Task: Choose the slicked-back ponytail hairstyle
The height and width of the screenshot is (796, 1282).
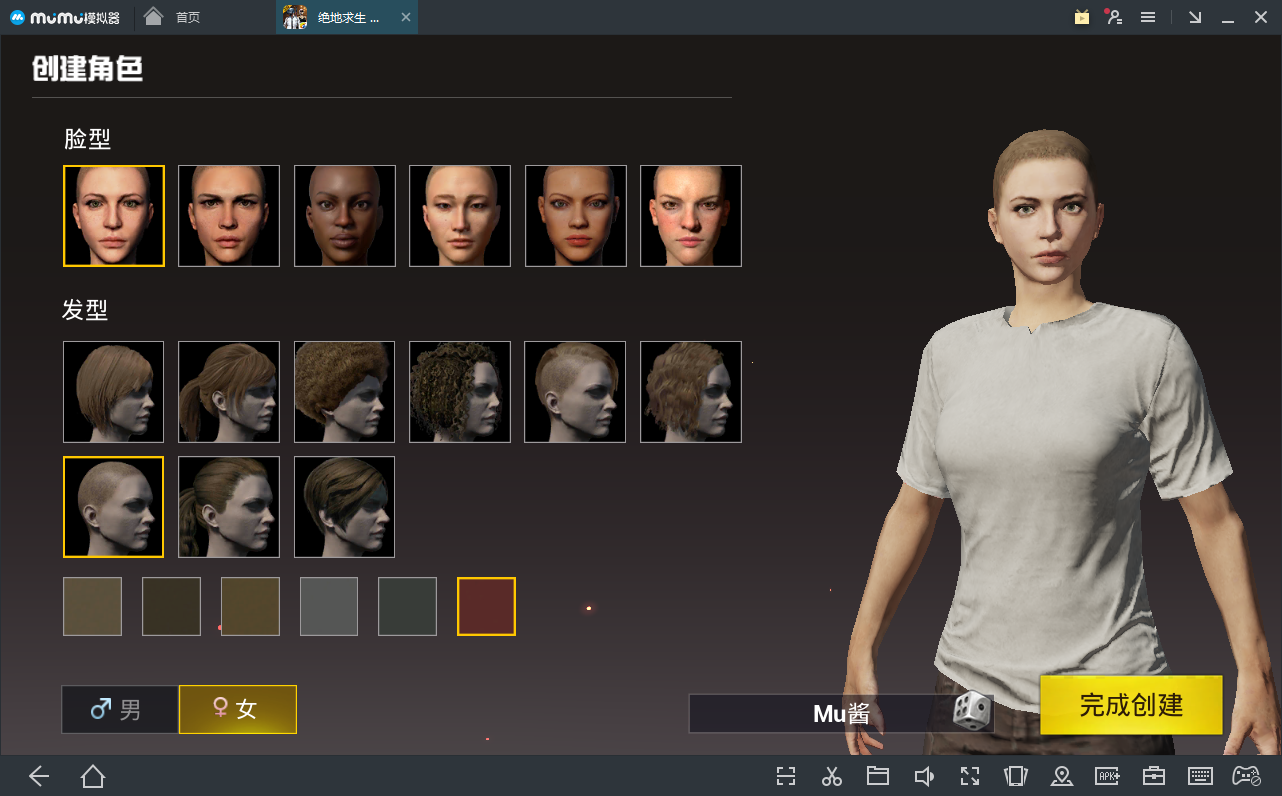Action: point(229,507)
